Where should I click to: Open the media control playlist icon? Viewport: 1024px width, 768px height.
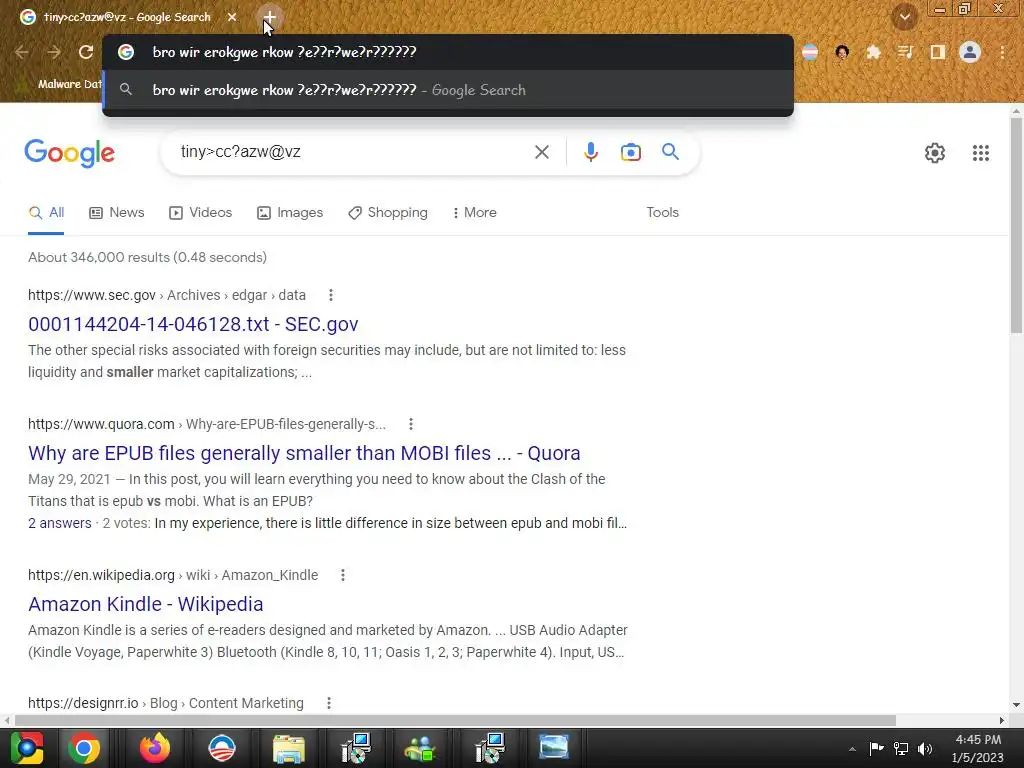coord(905,52)
